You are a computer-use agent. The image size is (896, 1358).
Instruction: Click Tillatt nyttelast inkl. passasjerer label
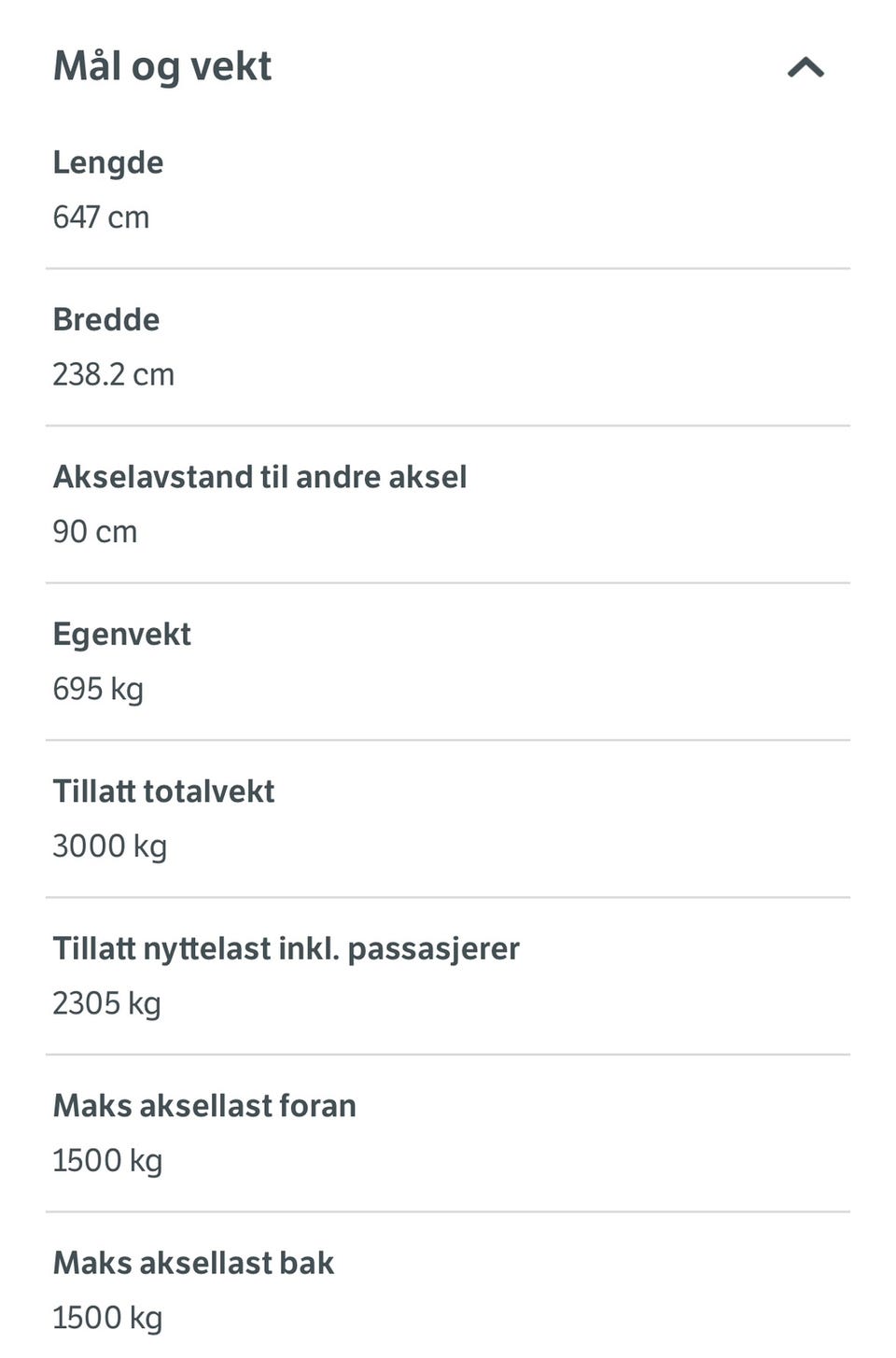coord(286,948)
